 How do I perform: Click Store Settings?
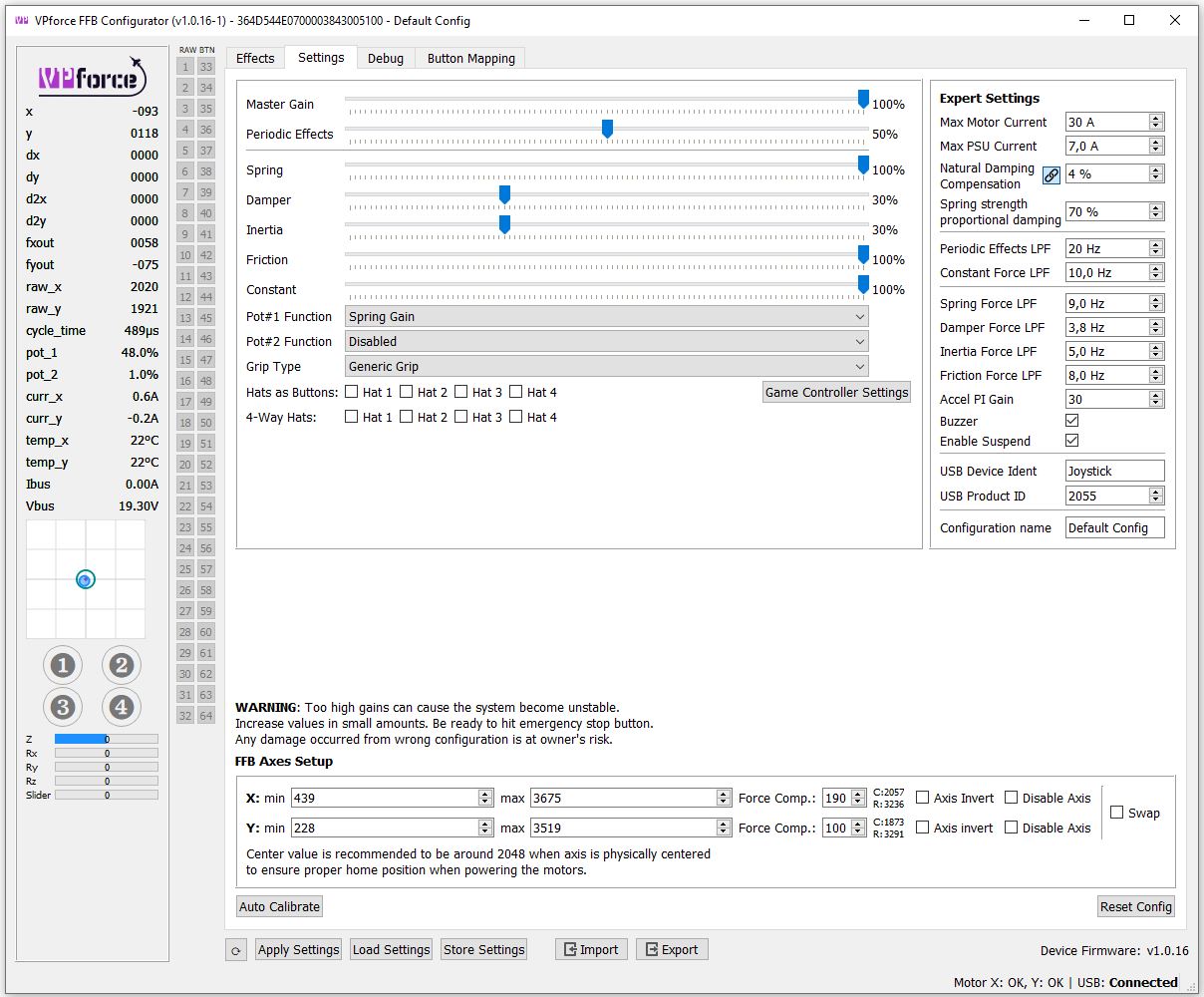click(484, 949)
